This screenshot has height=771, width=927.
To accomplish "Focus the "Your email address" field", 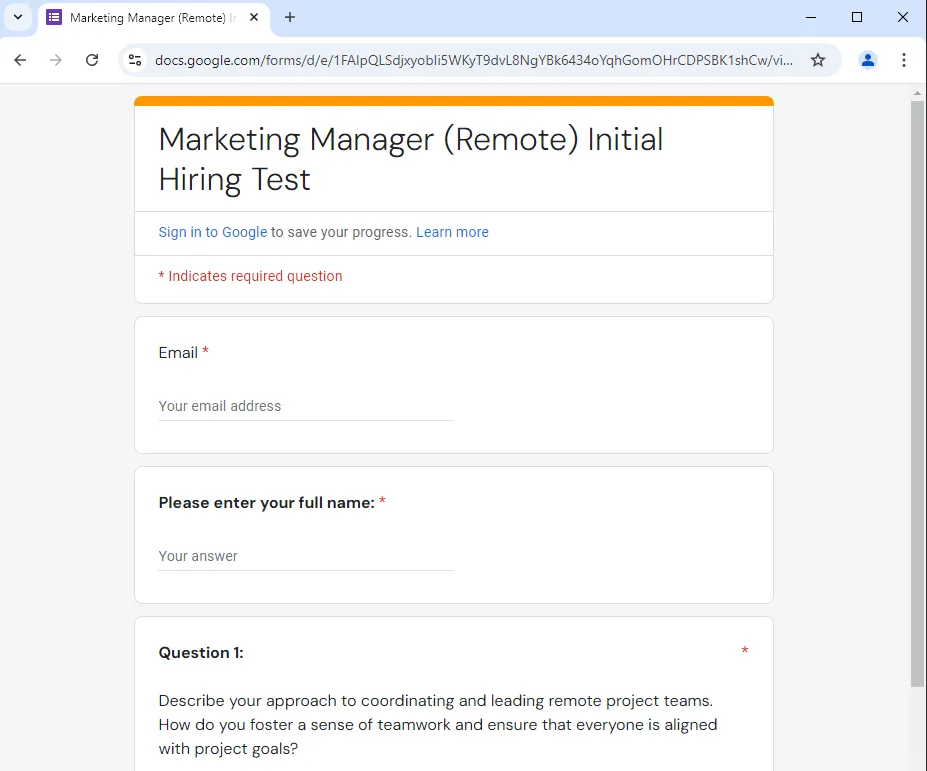I will pyautogui.click(x=305, y=406).
